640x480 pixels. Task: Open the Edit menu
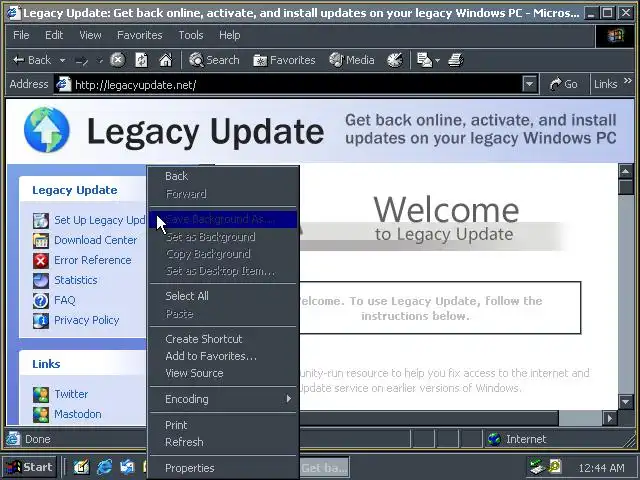54,35
